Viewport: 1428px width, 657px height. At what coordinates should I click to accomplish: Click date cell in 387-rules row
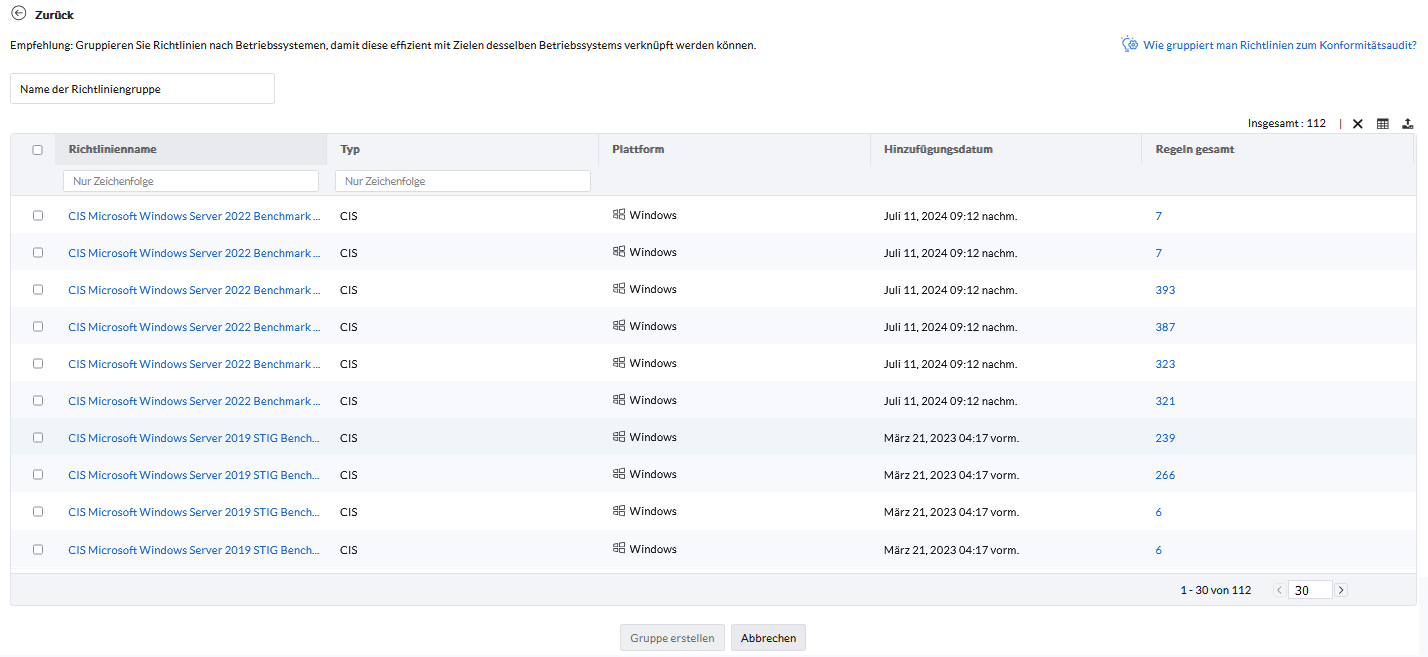[x=950, y=327]
